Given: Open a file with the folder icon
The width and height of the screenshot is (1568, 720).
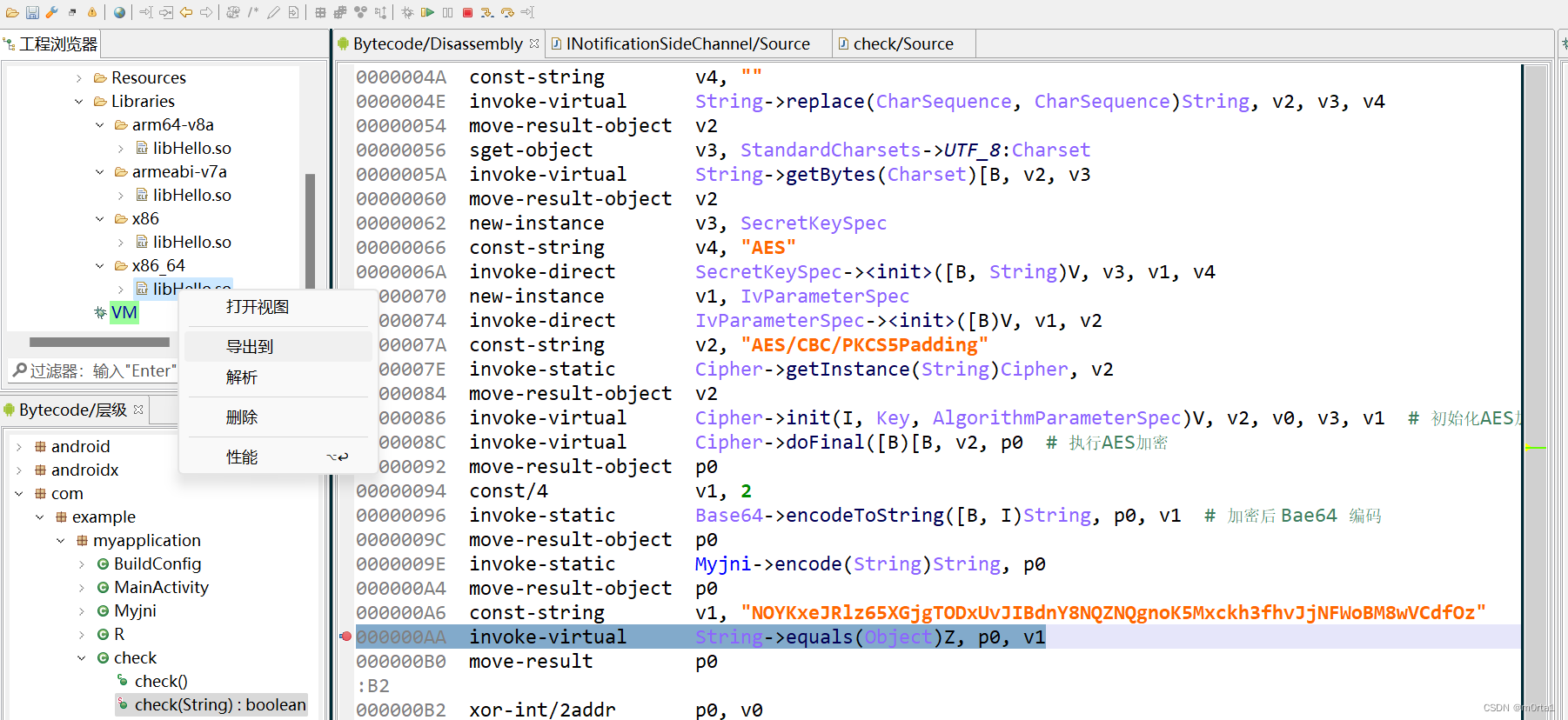Looking at the screenshot, I should [12, 12].
